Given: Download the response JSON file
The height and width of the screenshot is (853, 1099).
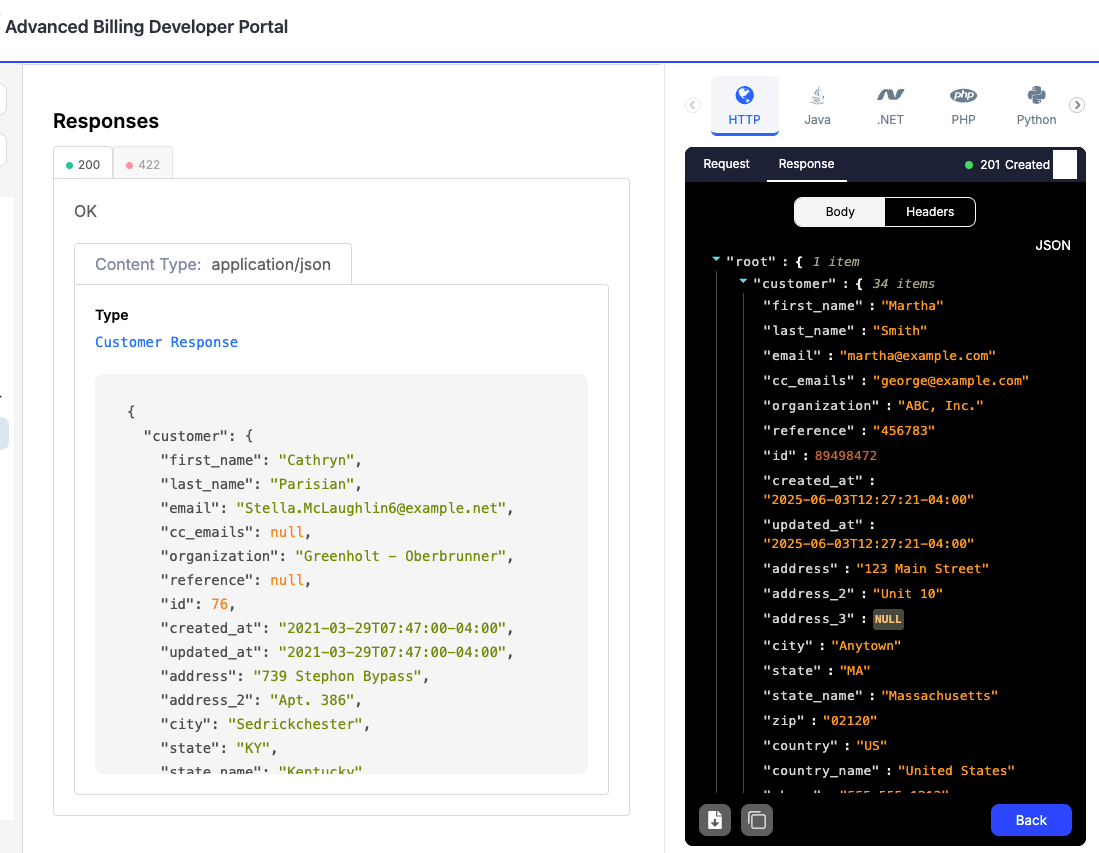Looking at the screenshot, I should coord(715,820).
